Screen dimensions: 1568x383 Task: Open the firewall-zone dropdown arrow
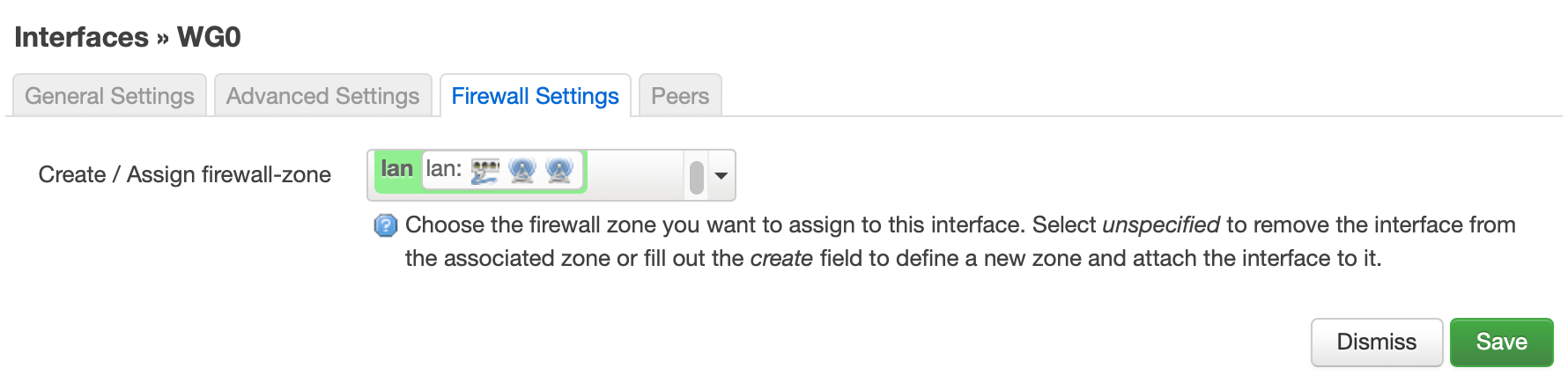coord(721,175)
